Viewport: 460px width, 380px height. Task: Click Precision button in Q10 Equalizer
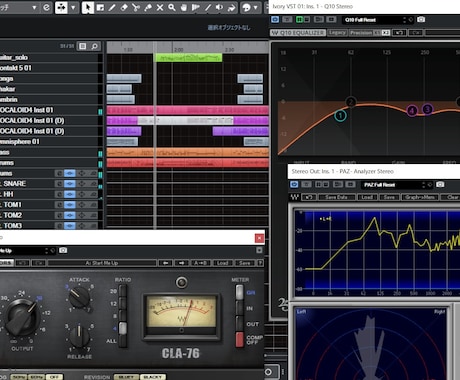coord(361,33)
